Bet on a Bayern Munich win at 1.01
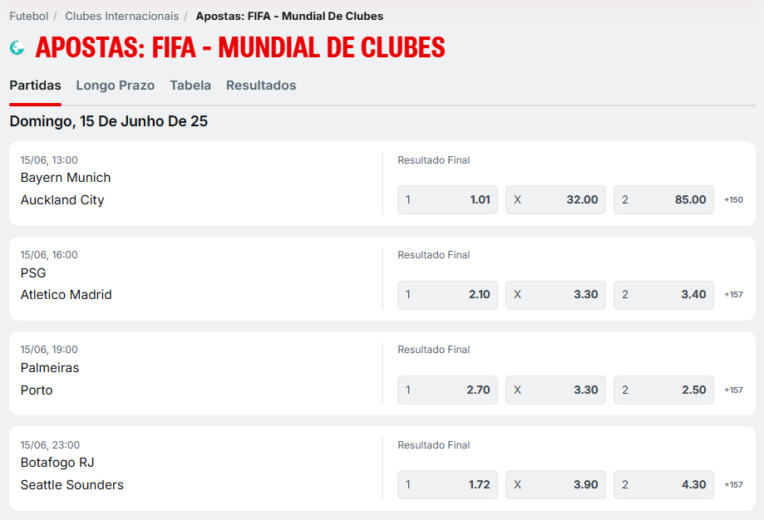The image size is (764, 520). pos(447,199)
